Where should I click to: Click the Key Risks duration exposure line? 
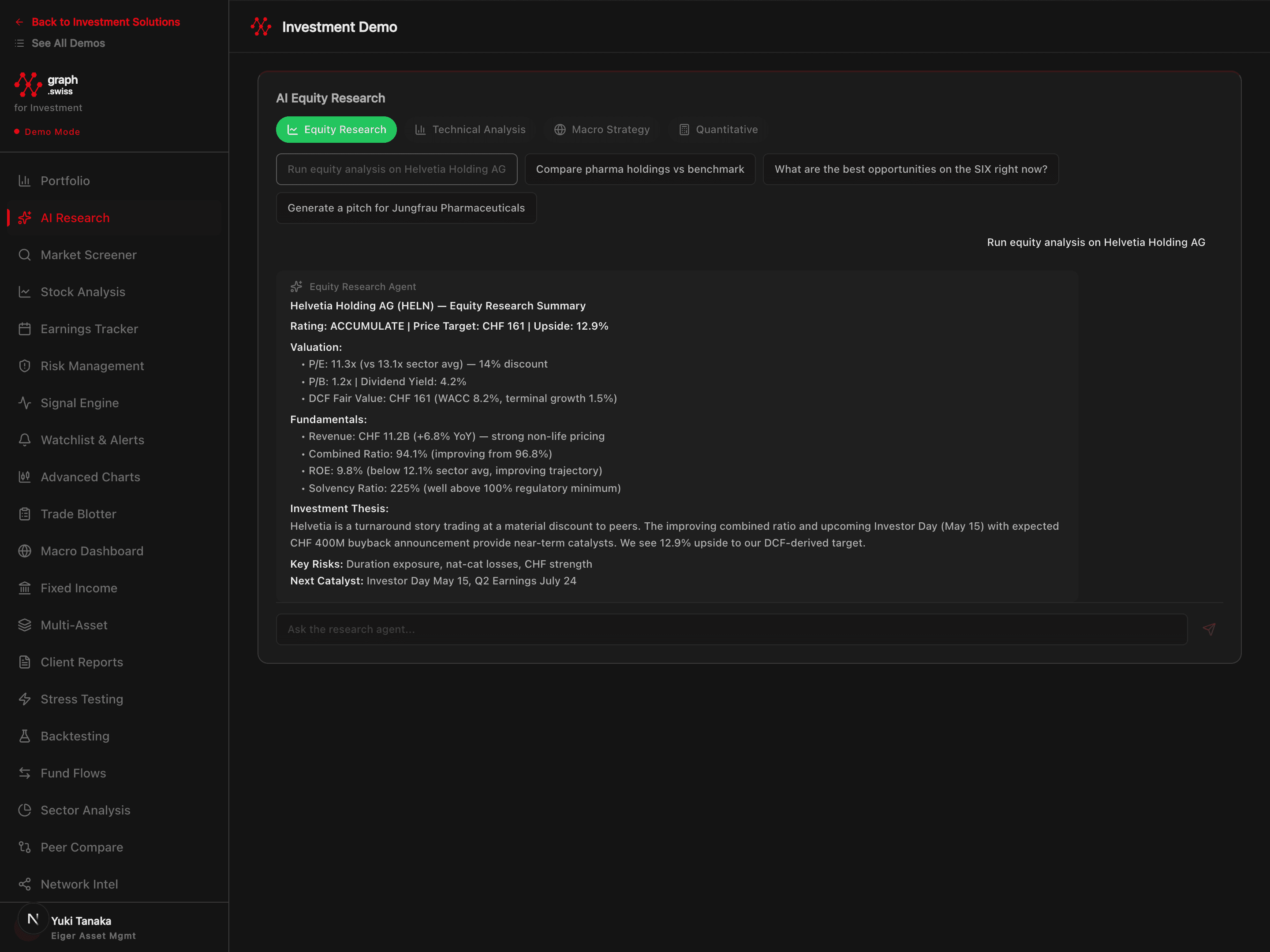441,564
